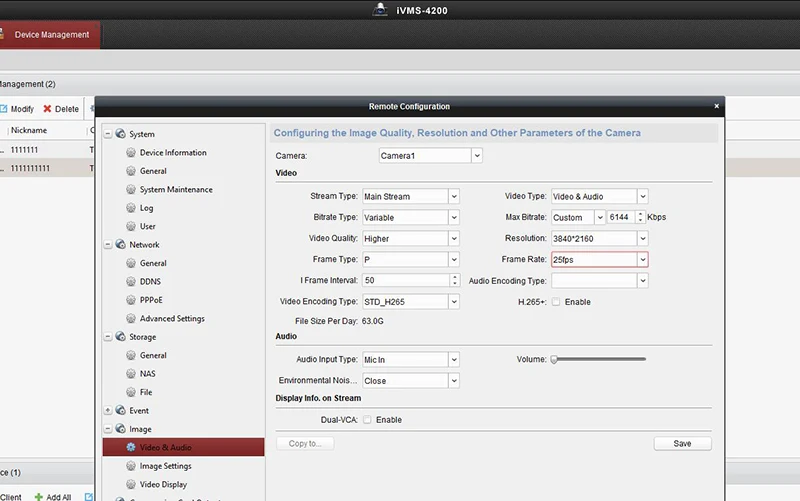Switch to the Device Management tab
800x501 pixels.
pos(49,35)
